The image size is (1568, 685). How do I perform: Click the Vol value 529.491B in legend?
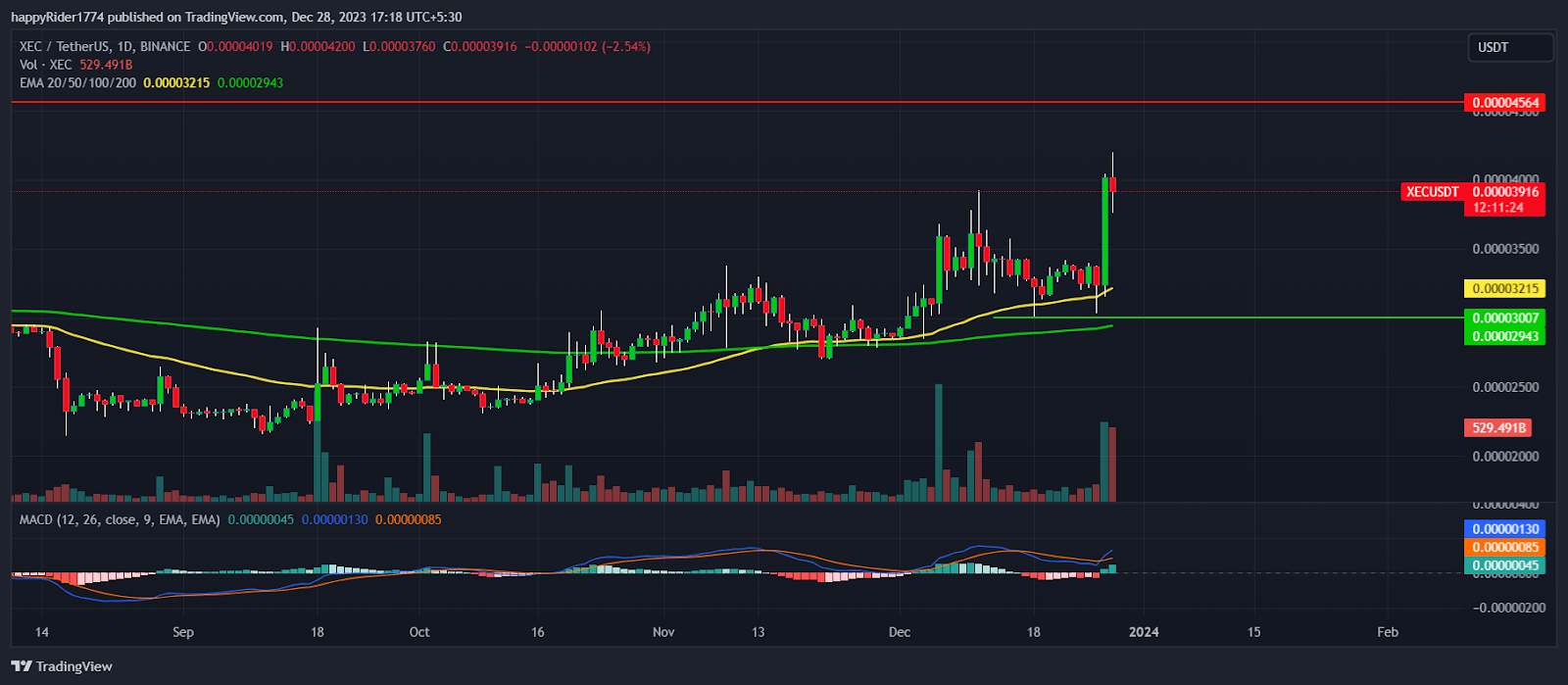[x=106, y=65]
